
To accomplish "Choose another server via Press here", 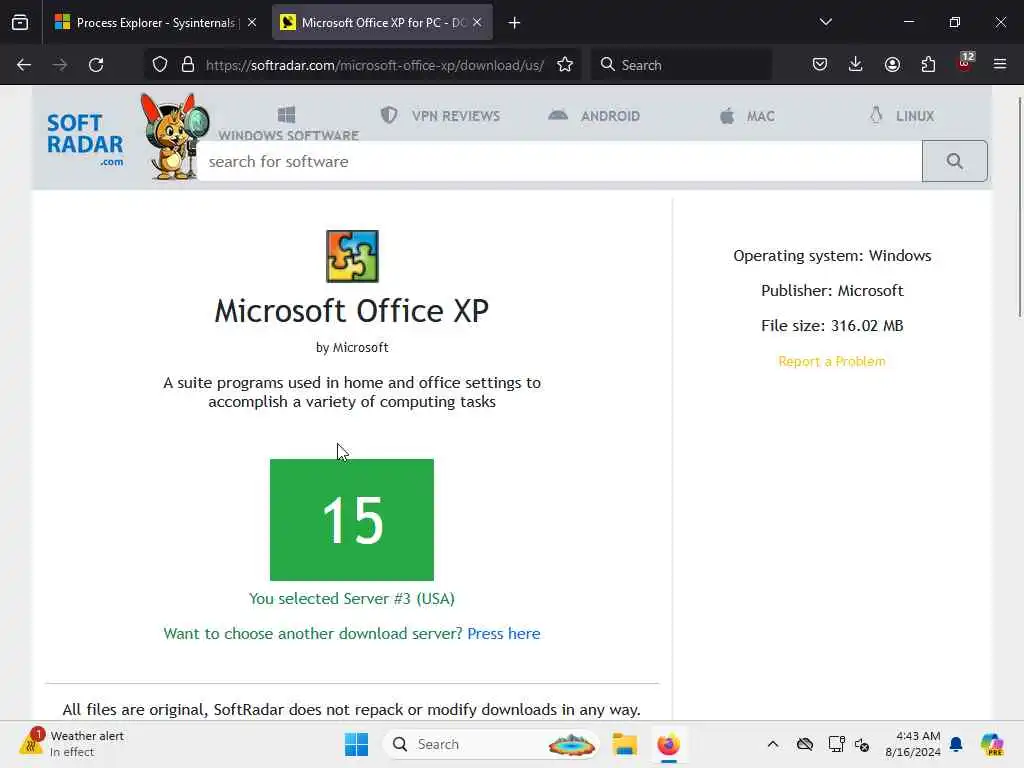I will (504, 633).
